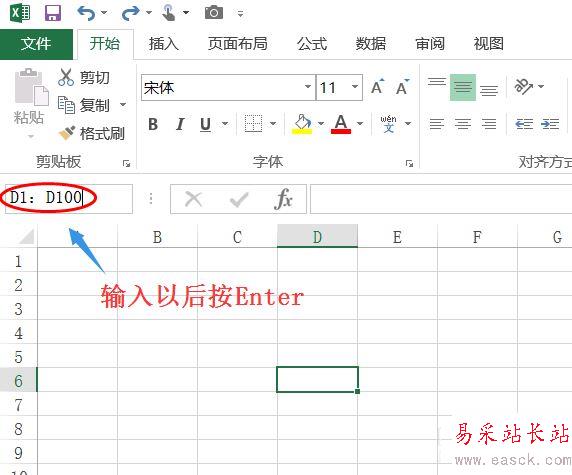Toggle Italic formatting
Image resolution: width=572 pixels, height=475 pixels.
click(x=179, y=124)
